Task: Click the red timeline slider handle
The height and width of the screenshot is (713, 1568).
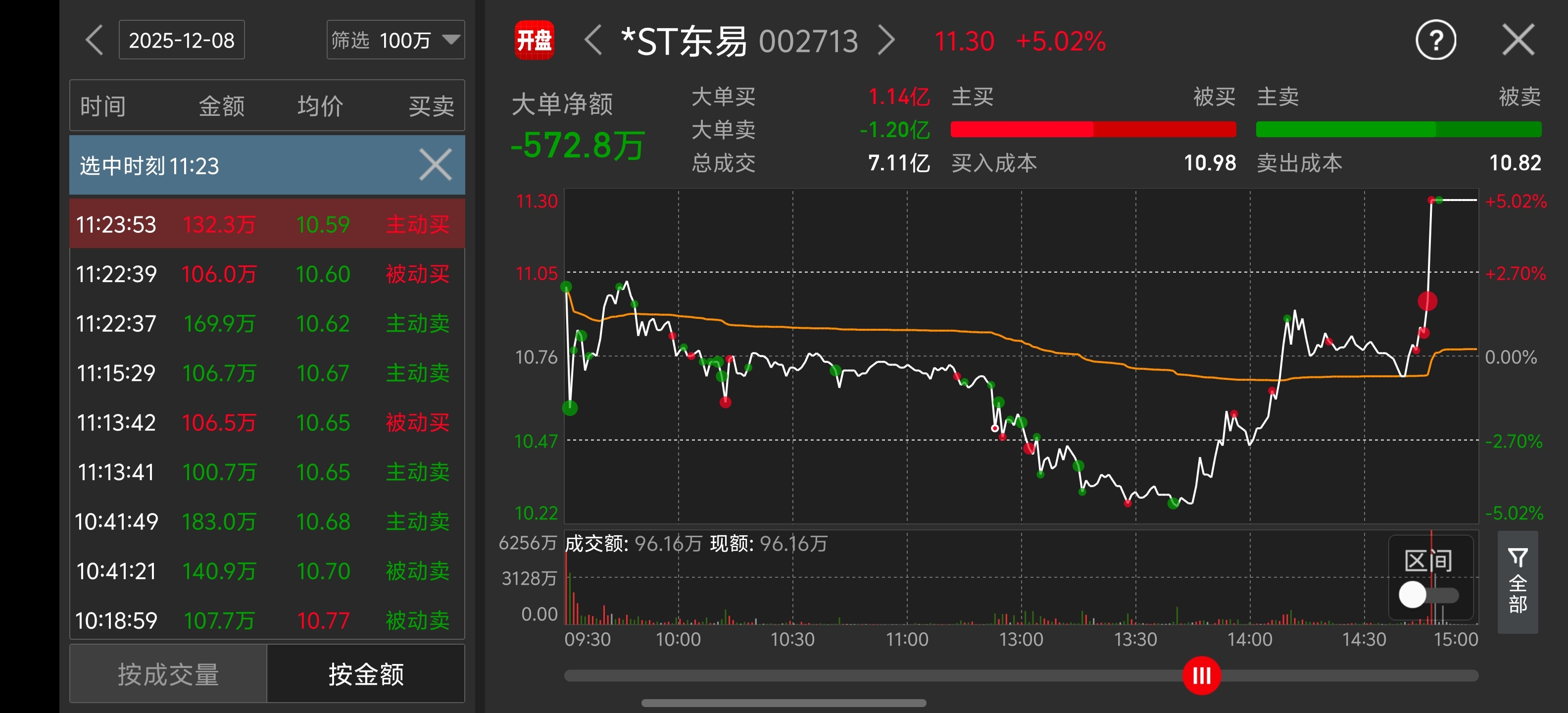Action: [x=1201, y=675]
